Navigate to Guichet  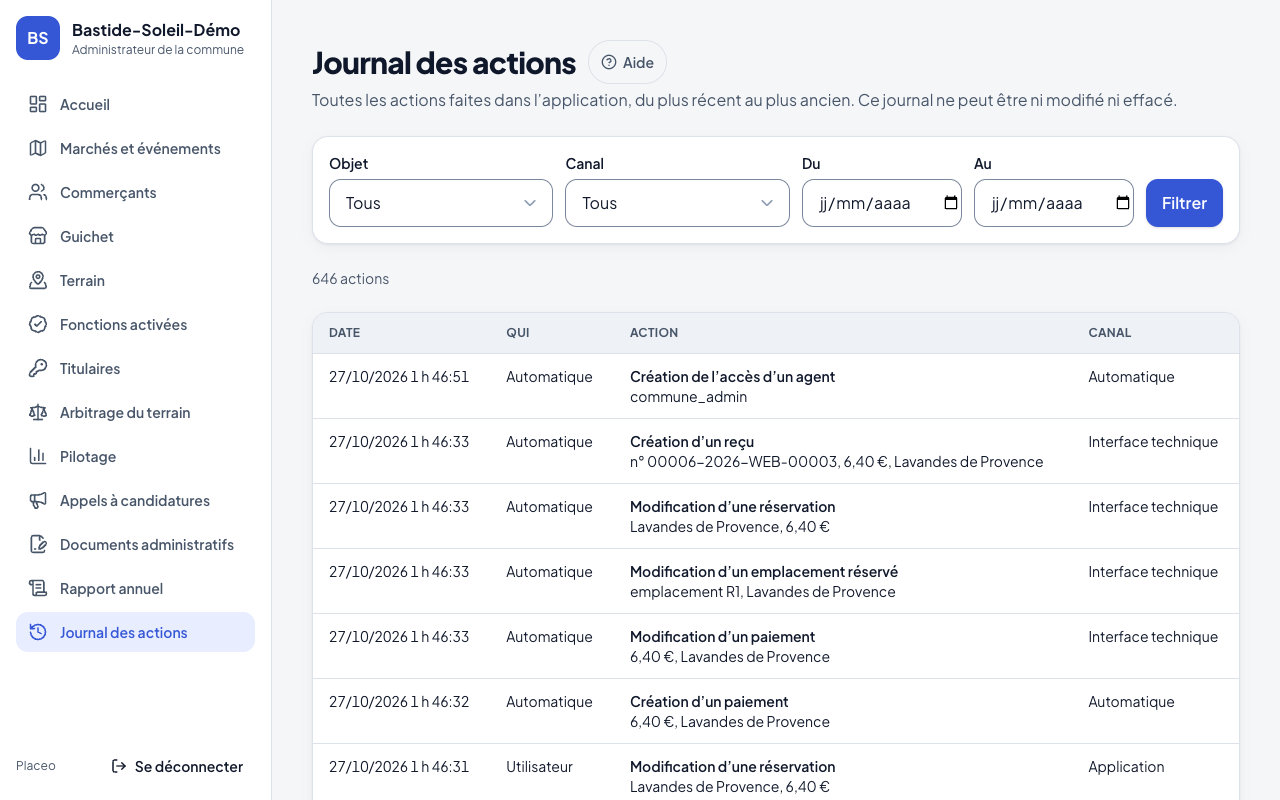point(135,236)
